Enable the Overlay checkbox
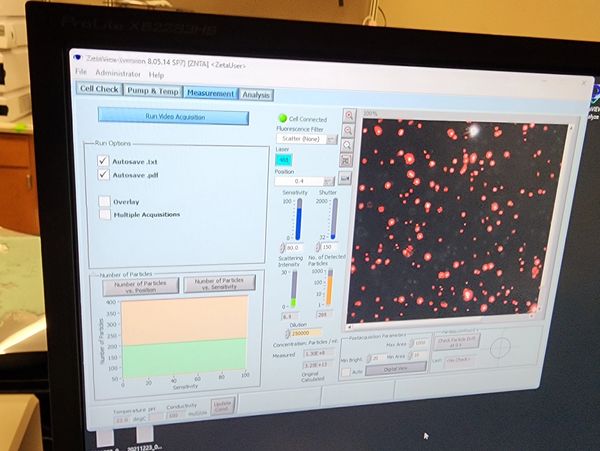This screenshot has width=600, height=451. tap(103, 201)
